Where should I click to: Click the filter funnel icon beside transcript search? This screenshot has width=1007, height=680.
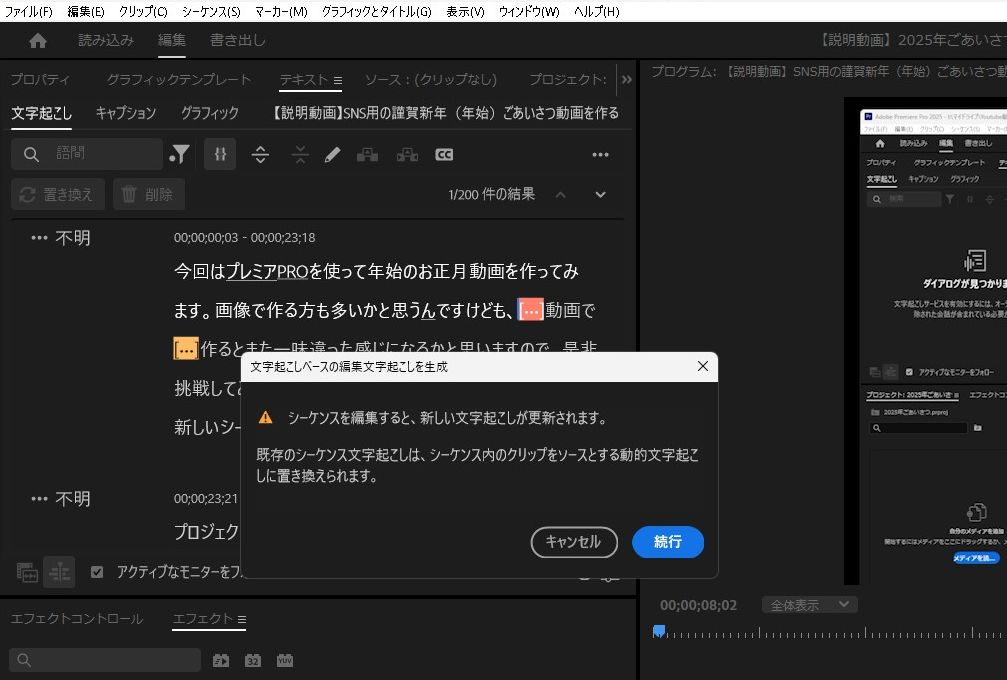coord(180,154)
